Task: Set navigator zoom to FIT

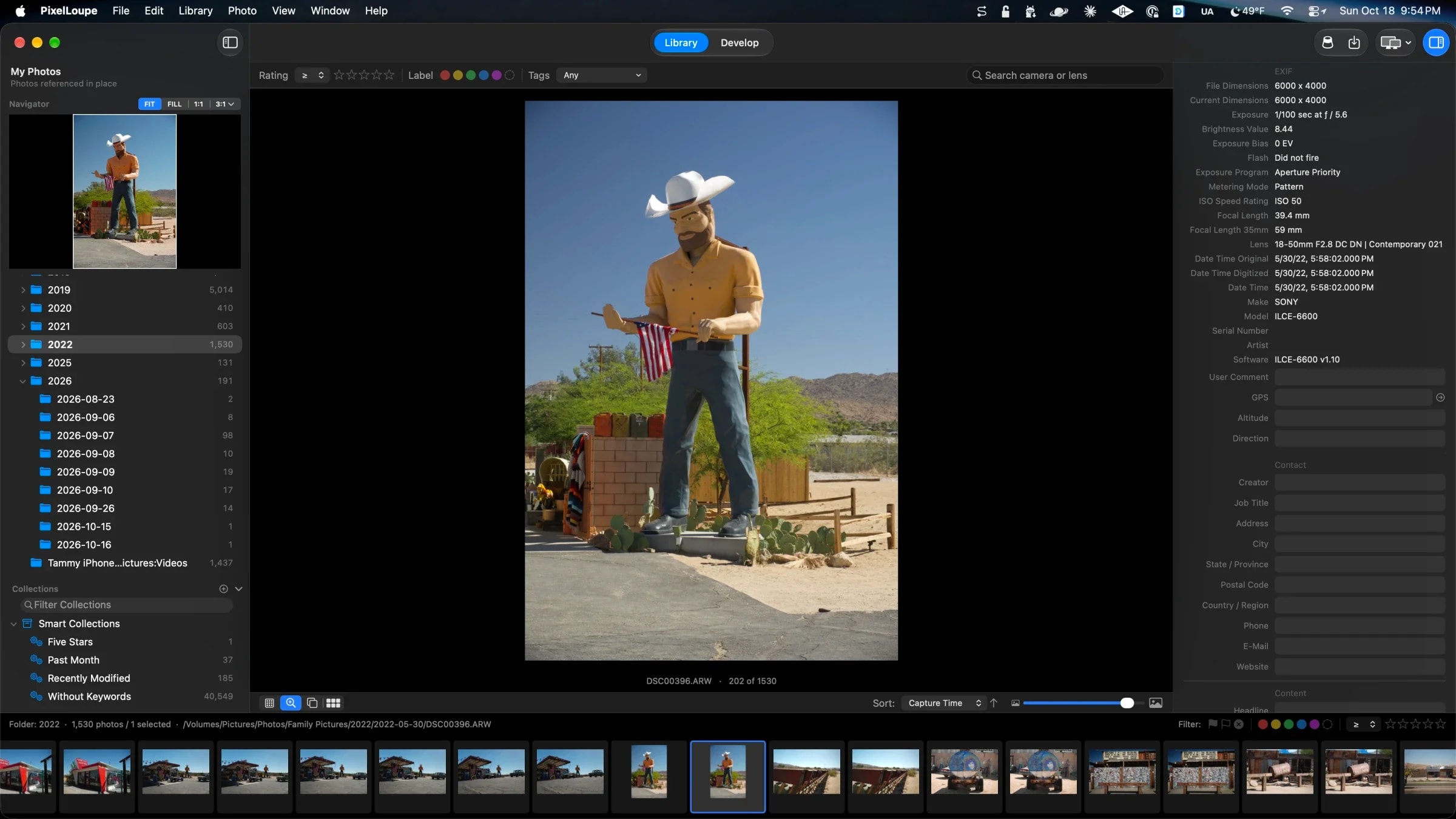Action: (x=149, y=104)
